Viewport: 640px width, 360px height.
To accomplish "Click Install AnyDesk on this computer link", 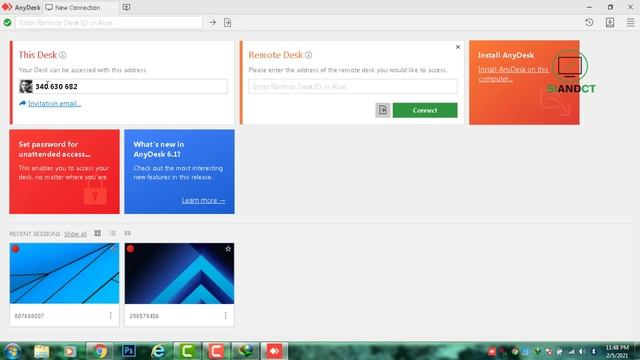I will [x=513, y=74].
